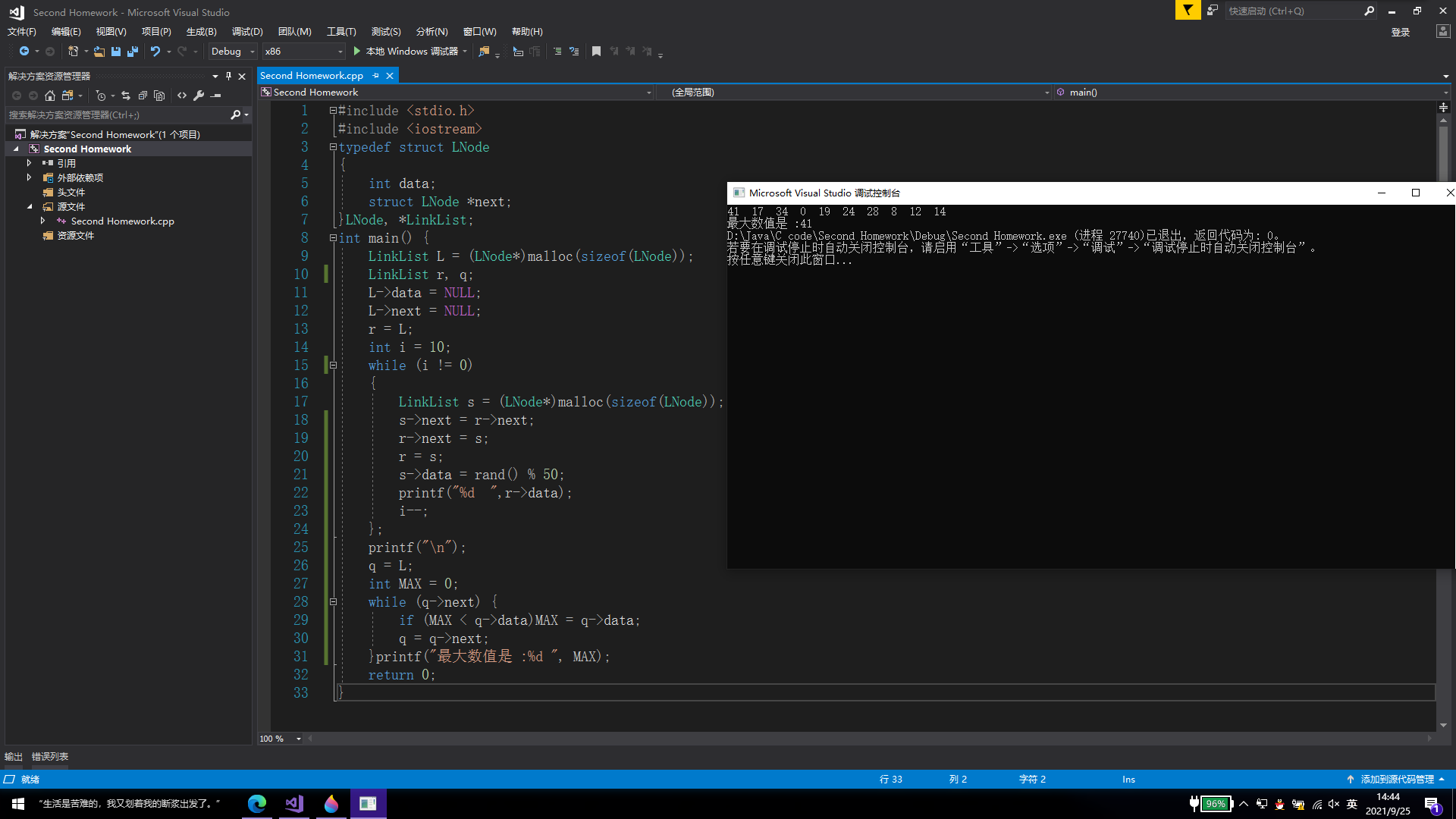Switch to the 错误列表 tab
The width and height of the screenshot is (1456, 819).
coord(50,756)
